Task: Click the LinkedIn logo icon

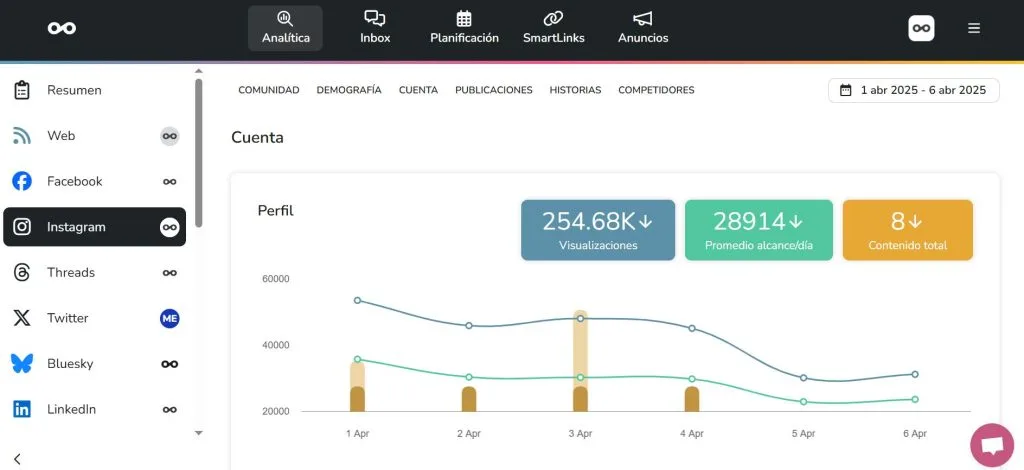Action: (x=22, y=409)
